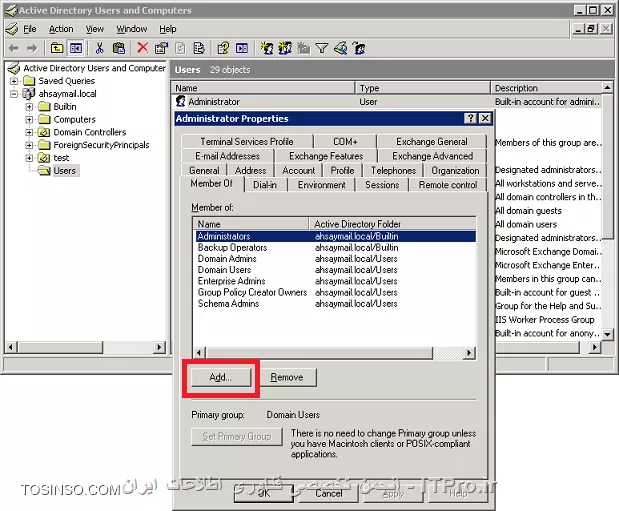This screenshot has height=511, width=619.
Task: Click the Member of list right scroll arrow
Action: pyautogui.click(x=469, y=353)
